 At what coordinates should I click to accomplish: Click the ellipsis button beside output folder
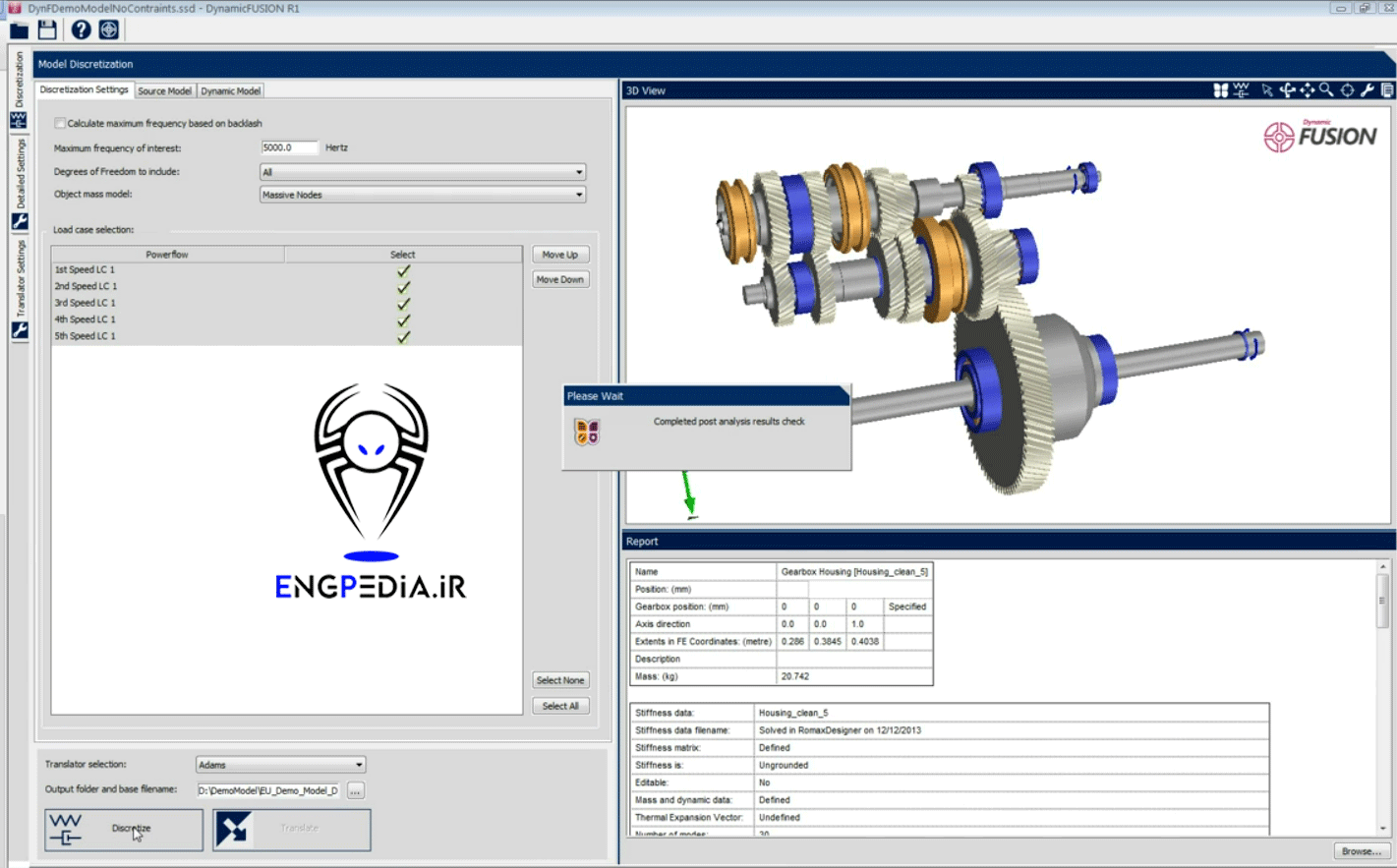coord(356,790)
